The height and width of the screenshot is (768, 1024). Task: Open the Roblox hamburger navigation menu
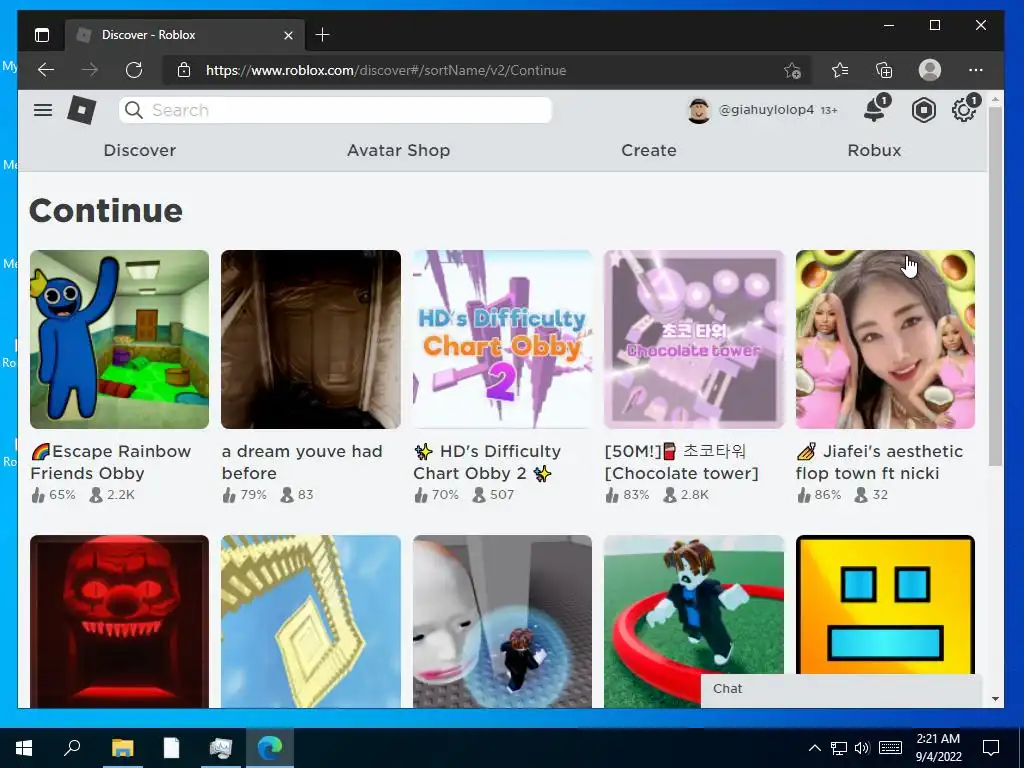43,110
